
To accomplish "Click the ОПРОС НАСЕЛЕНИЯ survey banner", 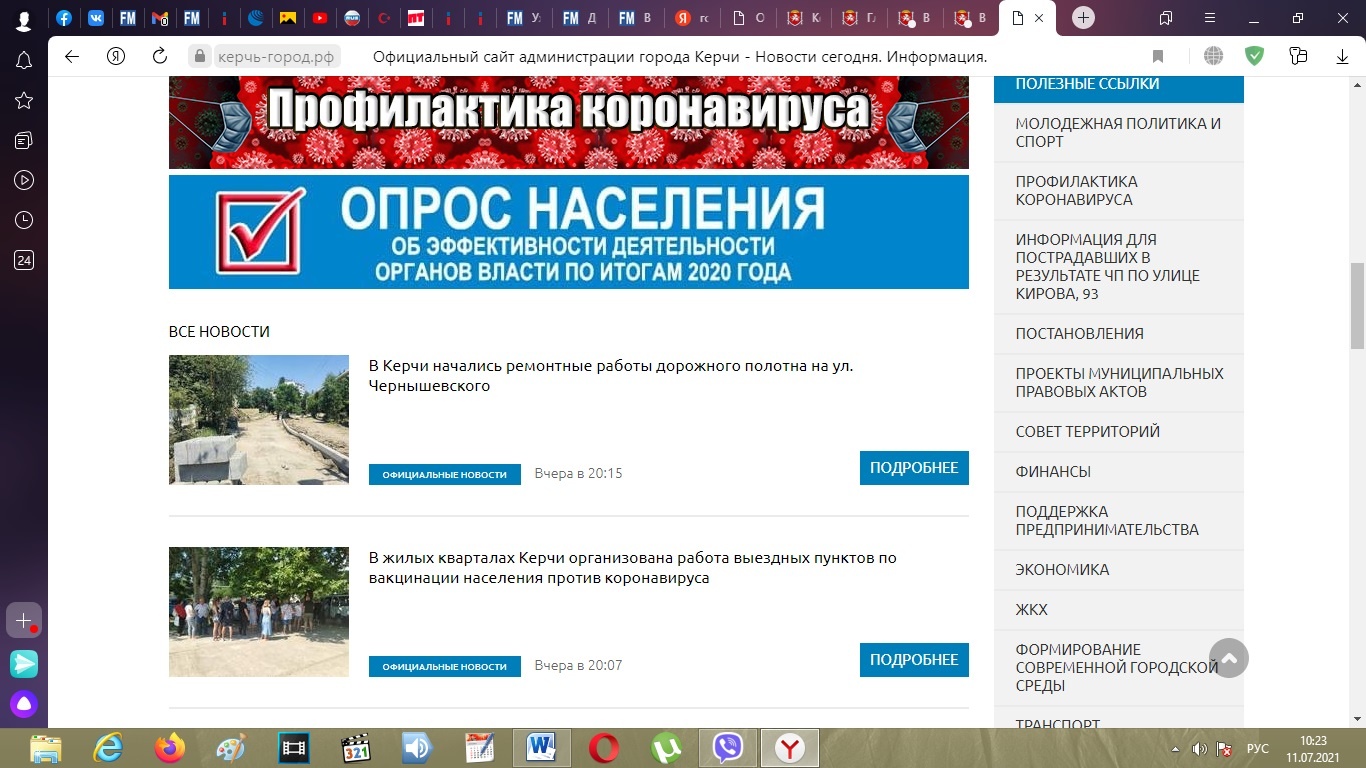I will tap(568, 232).
